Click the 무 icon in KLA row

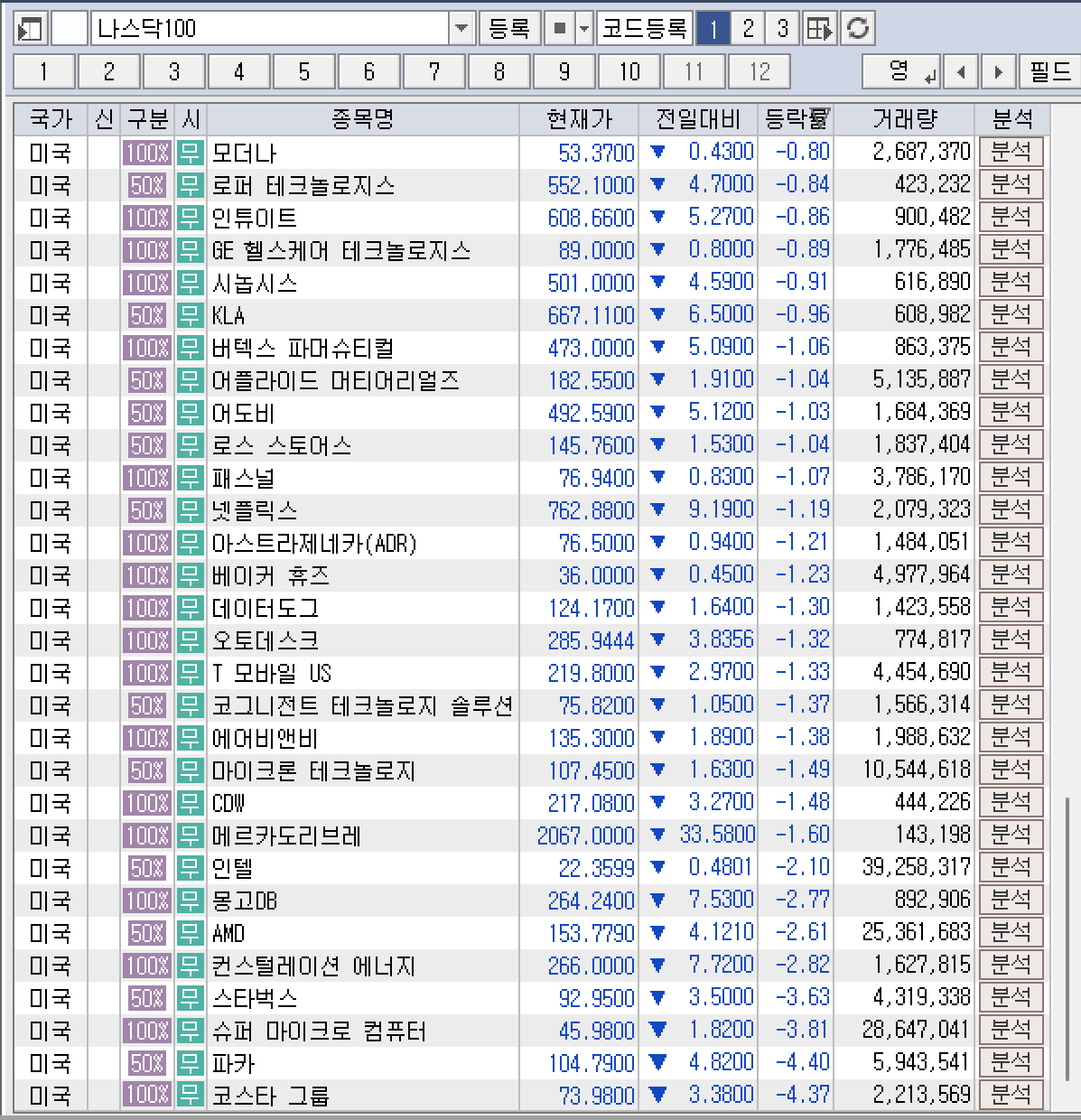coord(190,315)
